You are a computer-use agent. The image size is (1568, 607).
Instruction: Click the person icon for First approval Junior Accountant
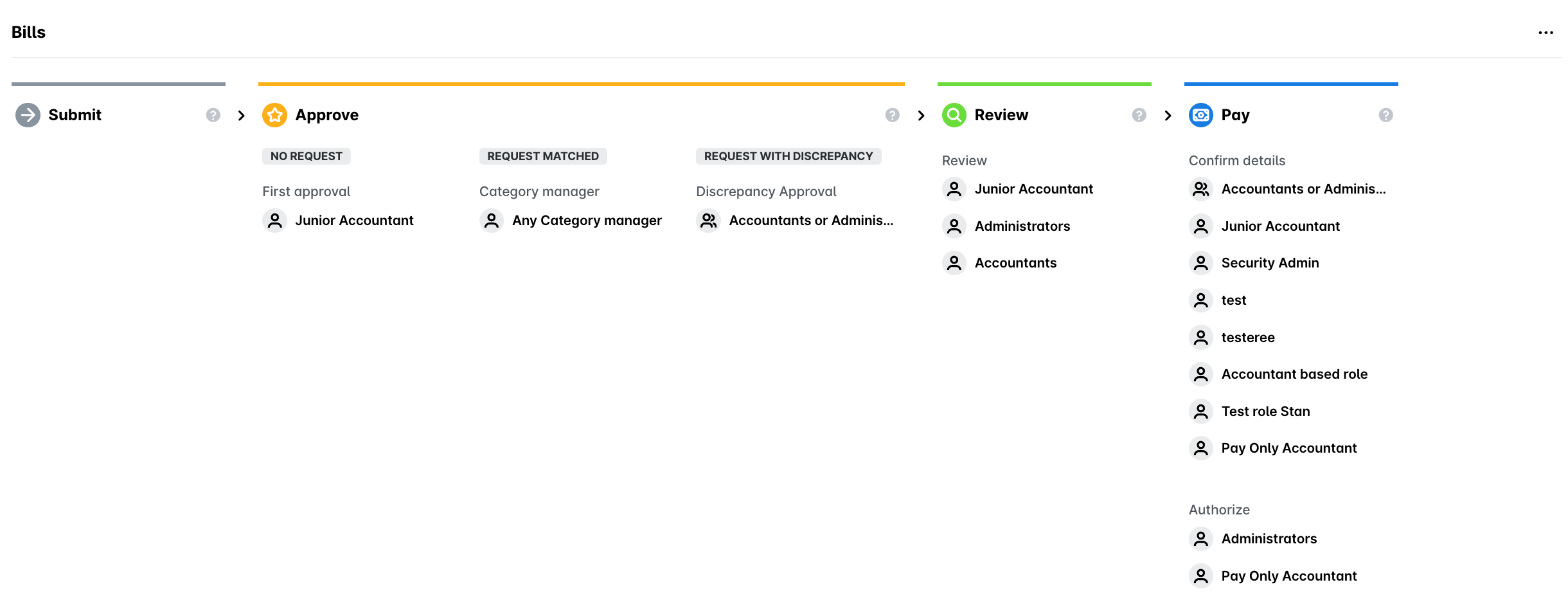[x=275, y=220]
